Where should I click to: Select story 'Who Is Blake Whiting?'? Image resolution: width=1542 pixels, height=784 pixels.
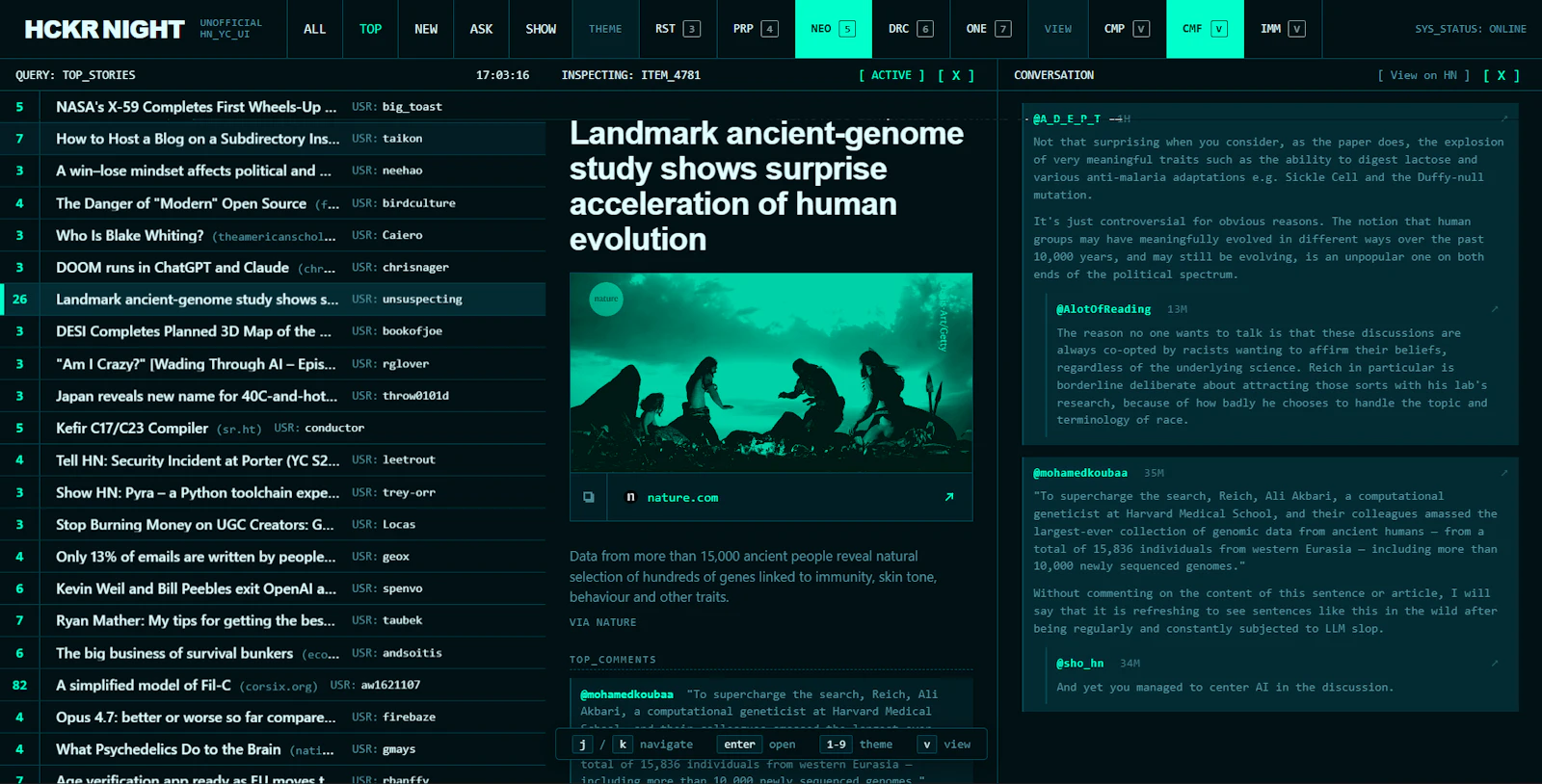tap(273, 235)
